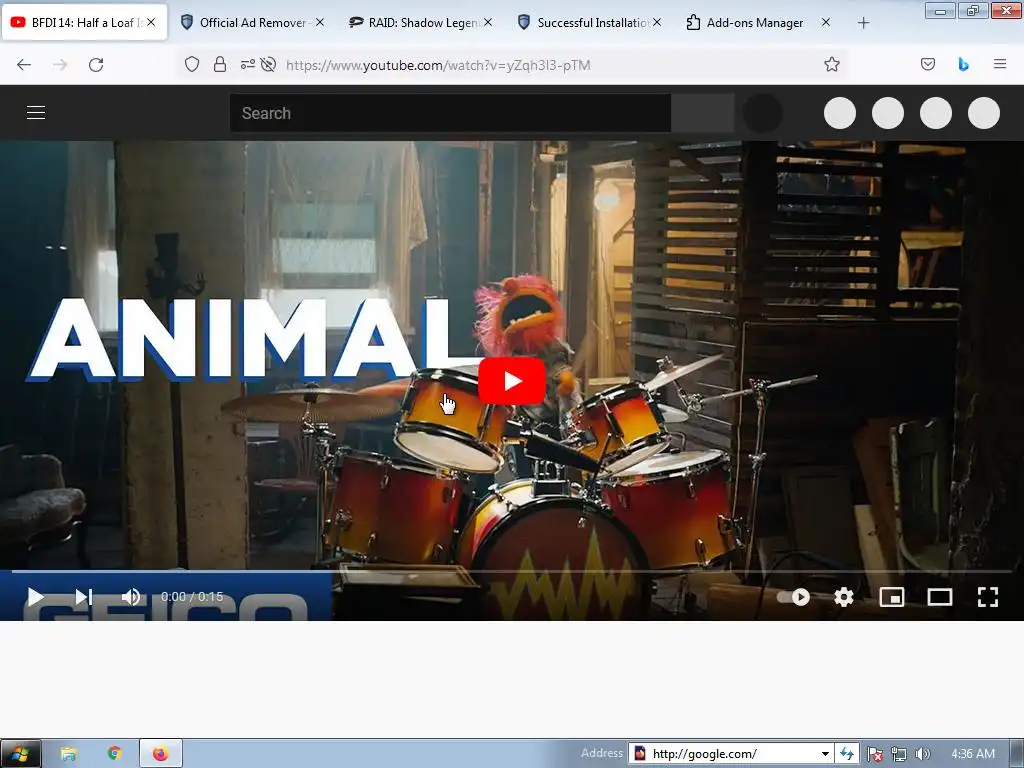The height and width of the screenshot is (768, 1024).
Task: Click the autoplay blocked icon in the address bar
Action: [268, 65]
